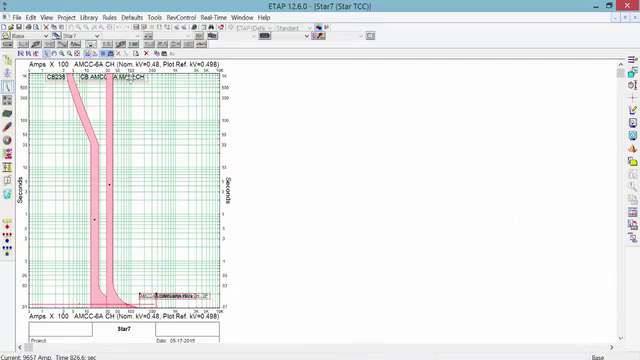Open the ETAP (Default) theme dropdown
The image size is (640, 360).
(269, 28)
